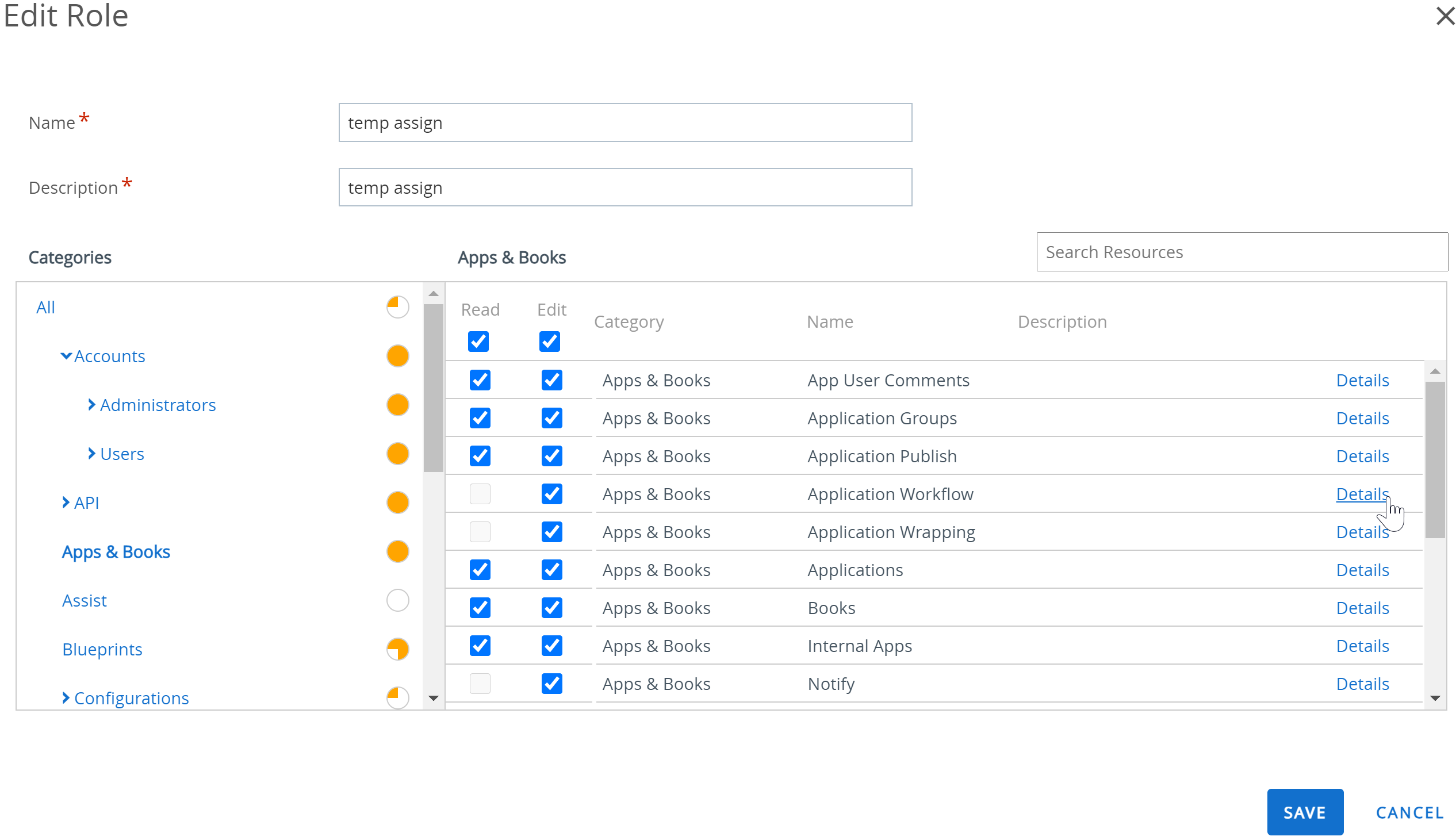Toggle Read permission for Application Workflow
Image resolution: width=1456 pixels, height=840 pixels.
click(479, 493)
